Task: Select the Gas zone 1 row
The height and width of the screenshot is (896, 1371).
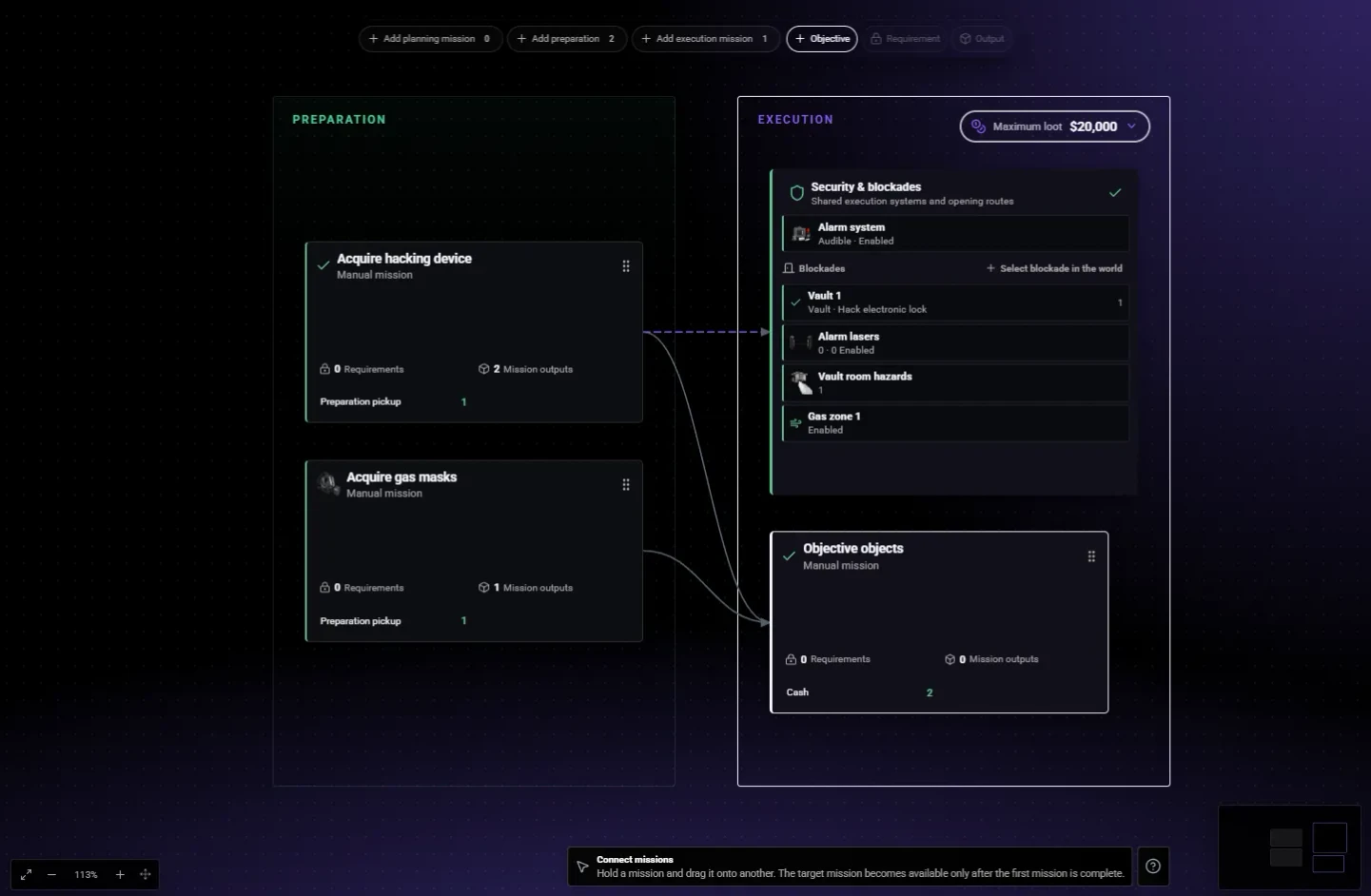Action: tap(955, 423)
